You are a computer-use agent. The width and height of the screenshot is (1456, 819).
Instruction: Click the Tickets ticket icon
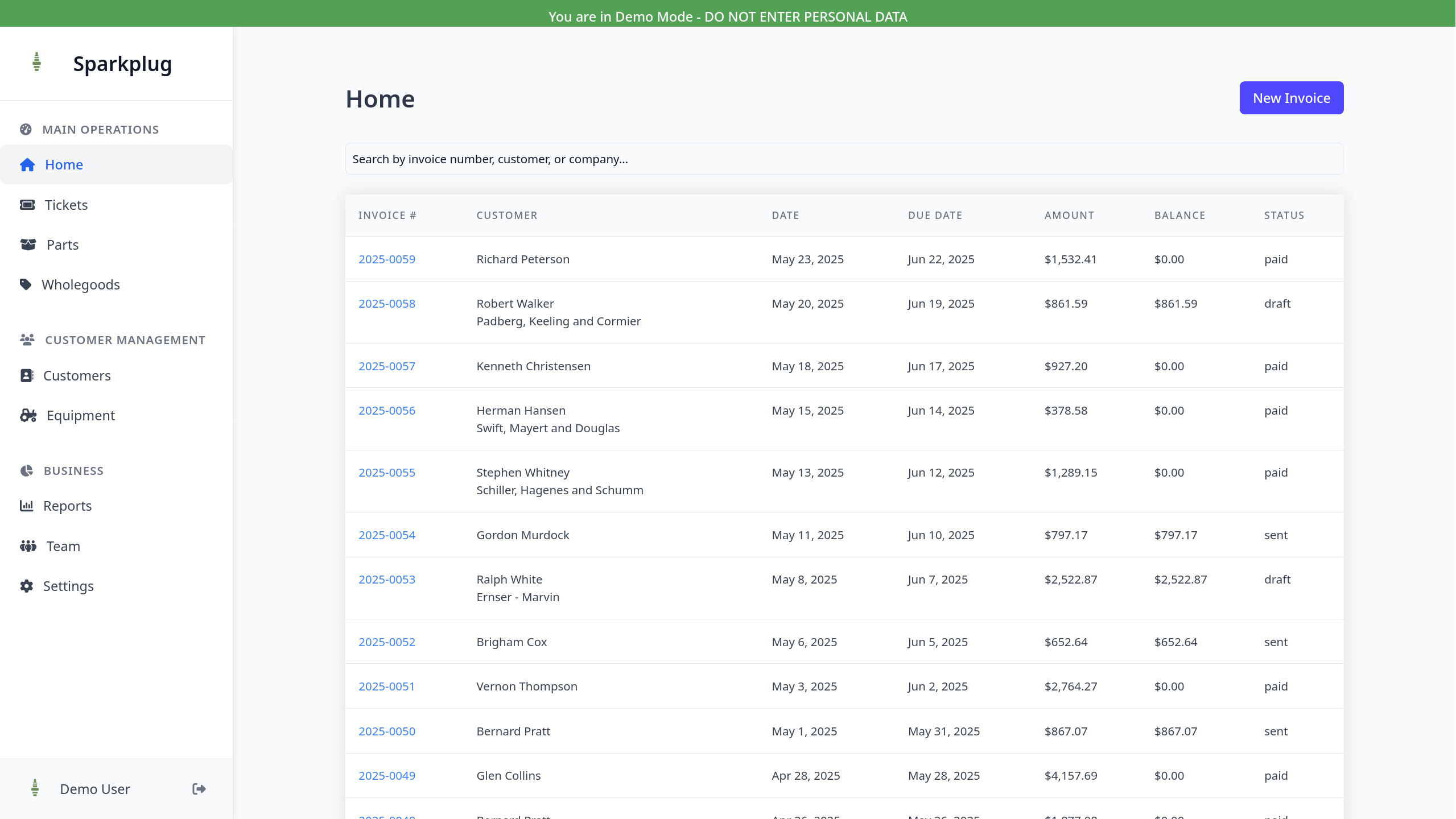[x=27, y=205]
